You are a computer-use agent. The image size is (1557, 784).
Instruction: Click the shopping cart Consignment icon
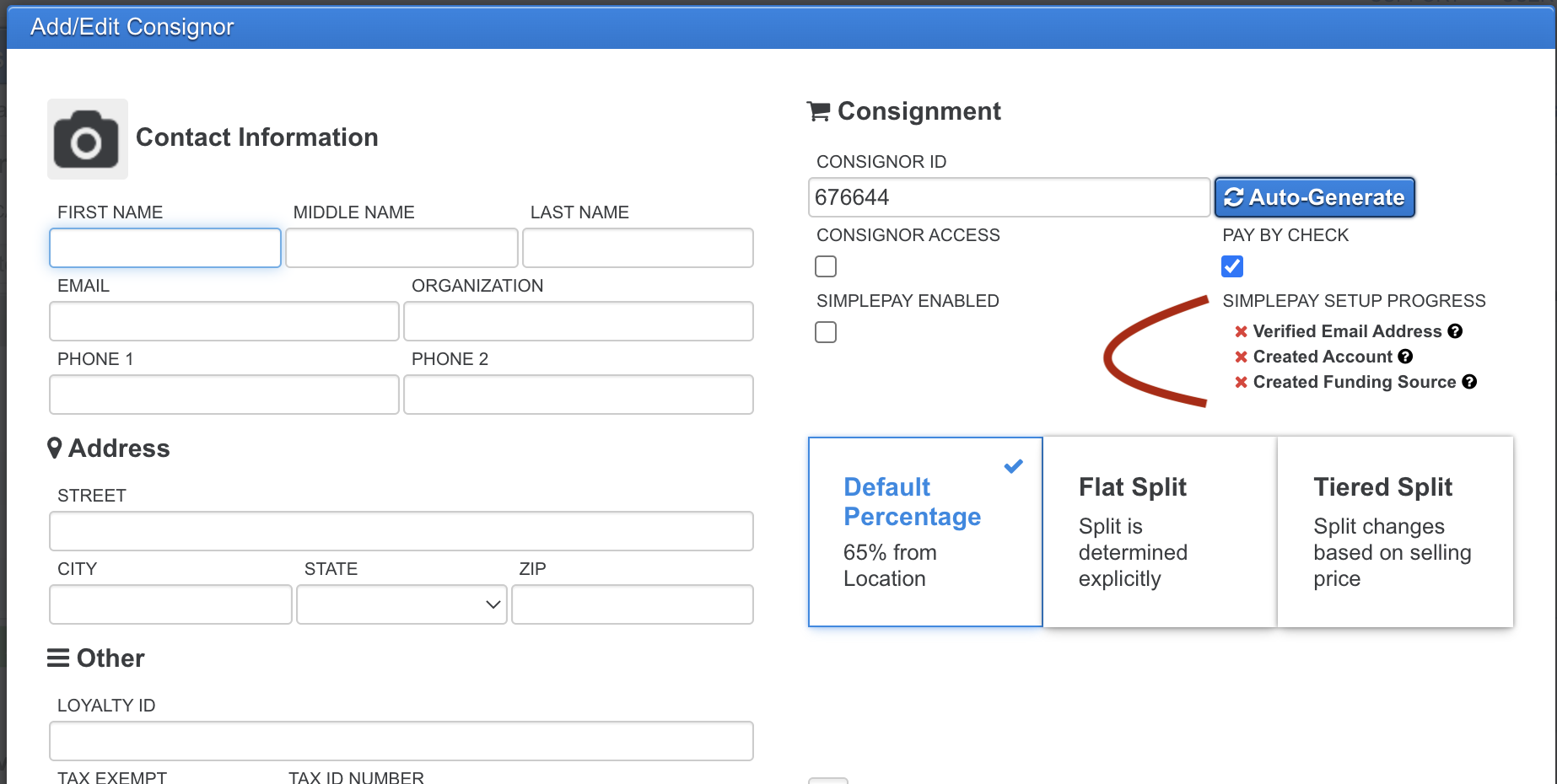pyautogui.click(x=818, y=111)
